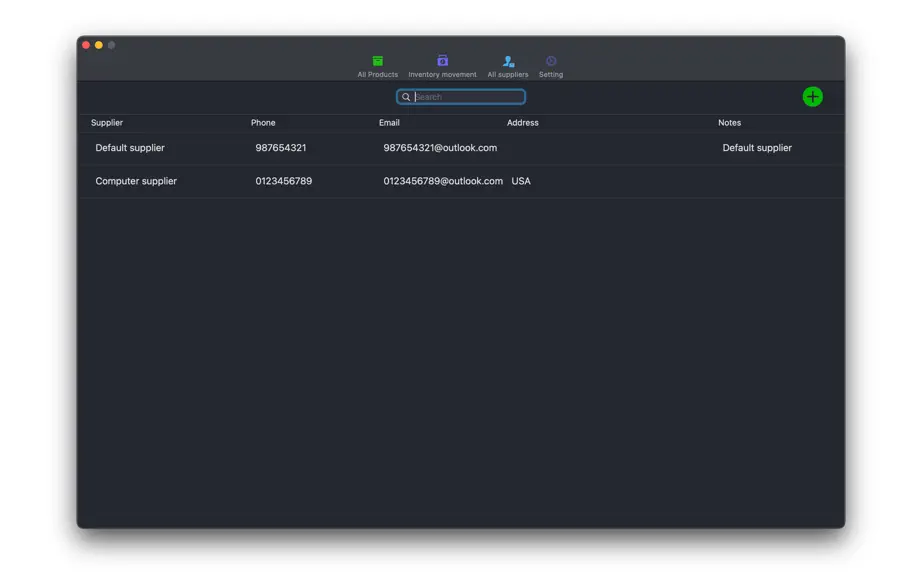Sort by the Phone column header
The height and width of the screenshot is (576, 922).
pos(263,123)
